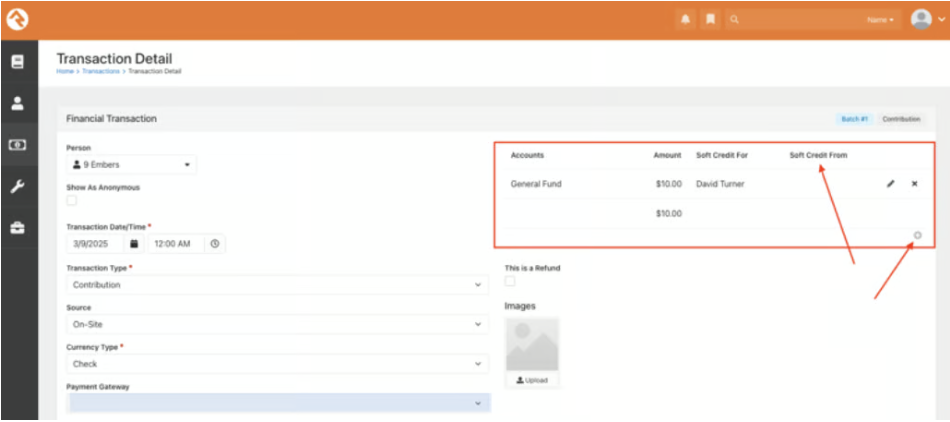Add a new account with plus icon
The image size is (950, 422).
tap(917, 236)
